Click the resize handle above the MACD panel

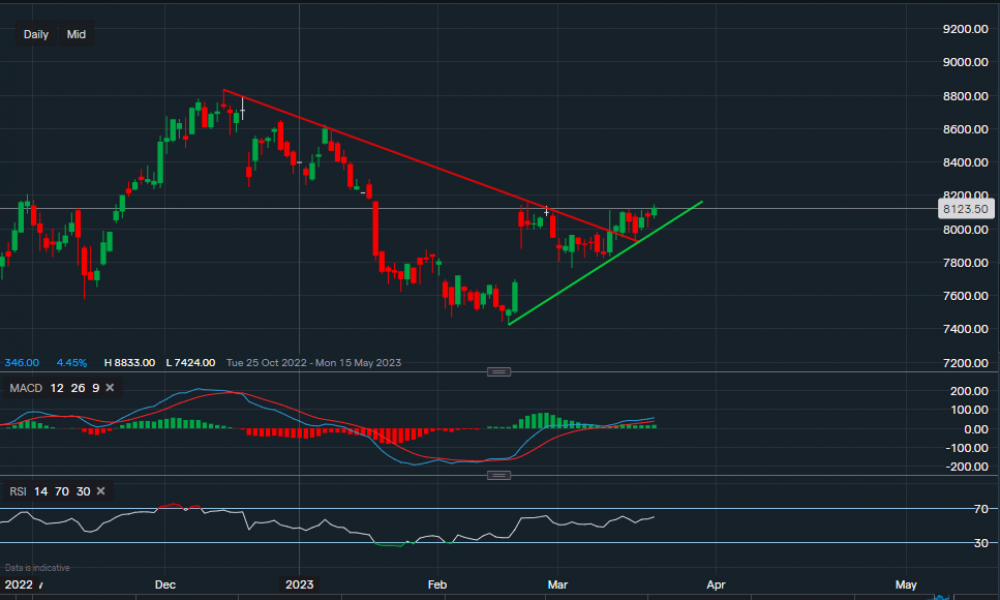pyautogui.click(x=498, y=372)
